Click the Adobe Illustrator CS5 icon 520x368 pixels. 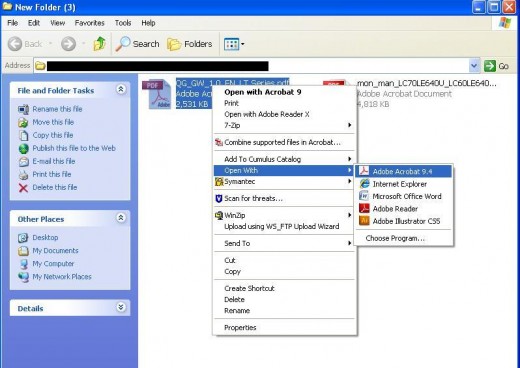coord(364,221)
